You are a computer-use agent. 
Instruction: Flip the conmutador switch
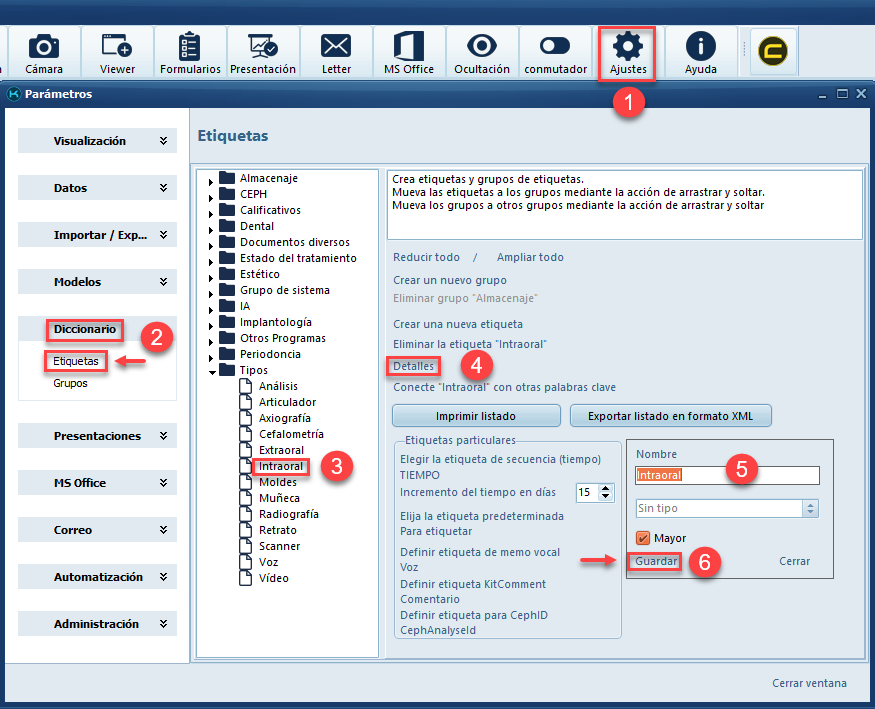554,53
